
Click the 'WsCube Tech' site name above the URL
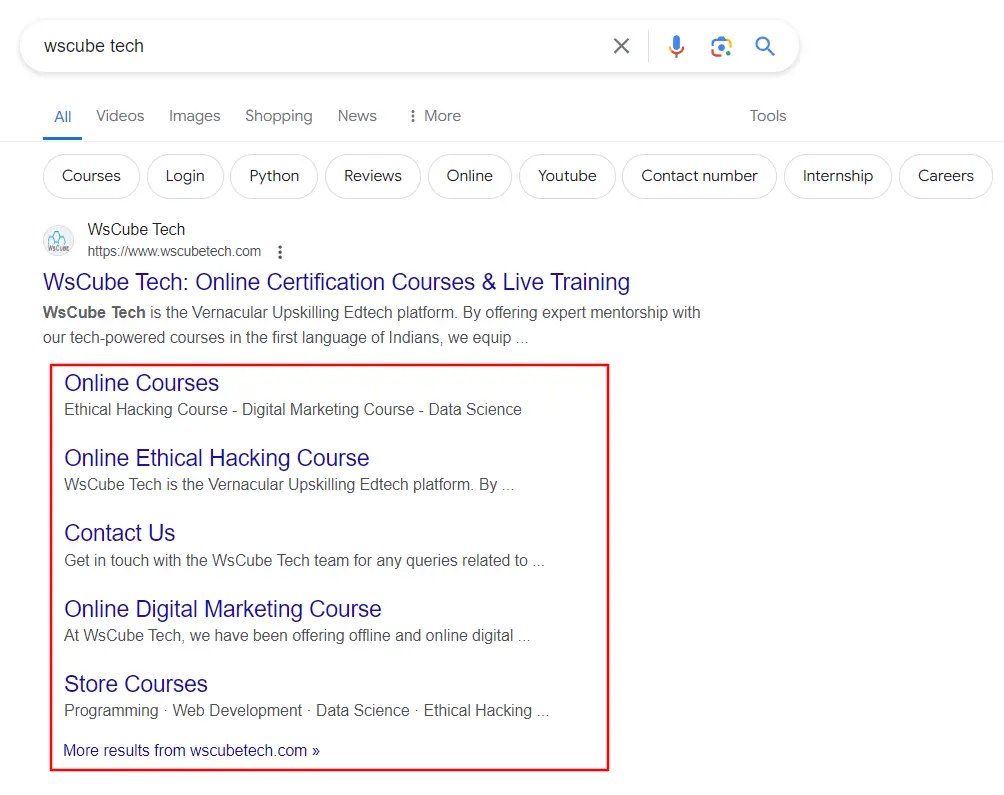coord(136,229)
